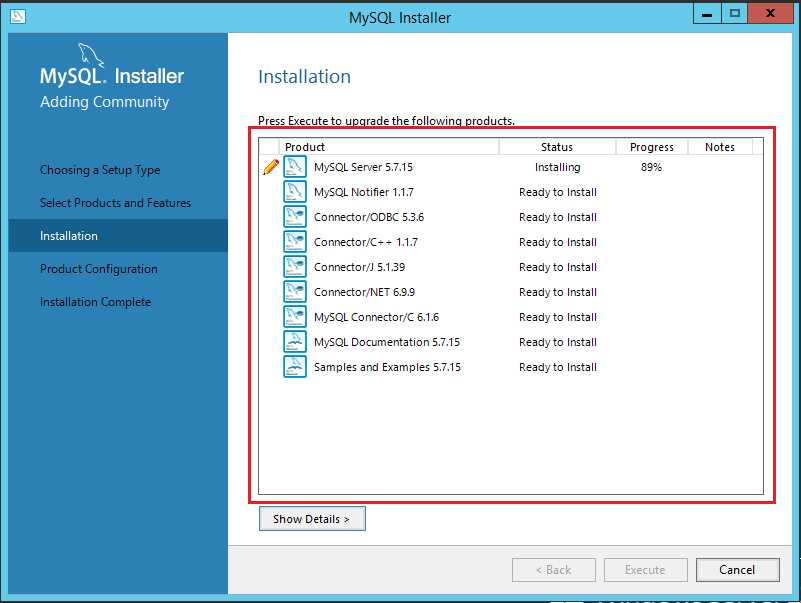Image resolution: width=801 pixels, height=603 pixels.
Task: Open the Installation Complete step
Action: point(96,302)
